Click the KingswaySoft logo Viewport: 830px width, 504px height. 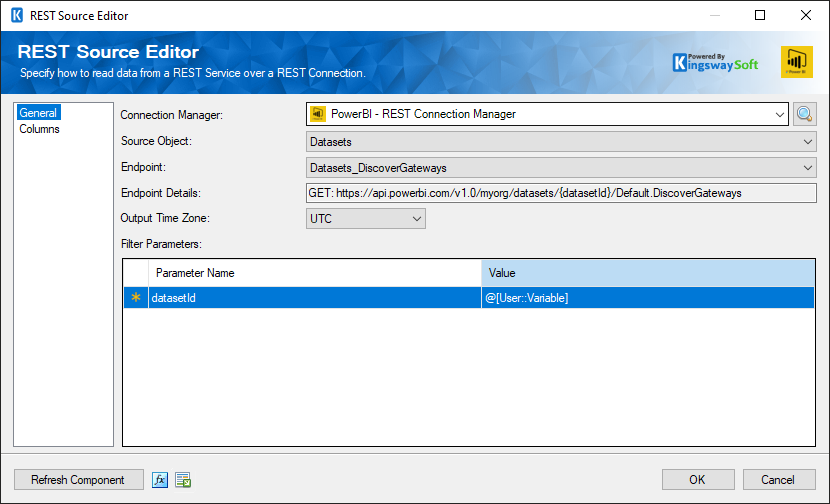coord(715,62)
